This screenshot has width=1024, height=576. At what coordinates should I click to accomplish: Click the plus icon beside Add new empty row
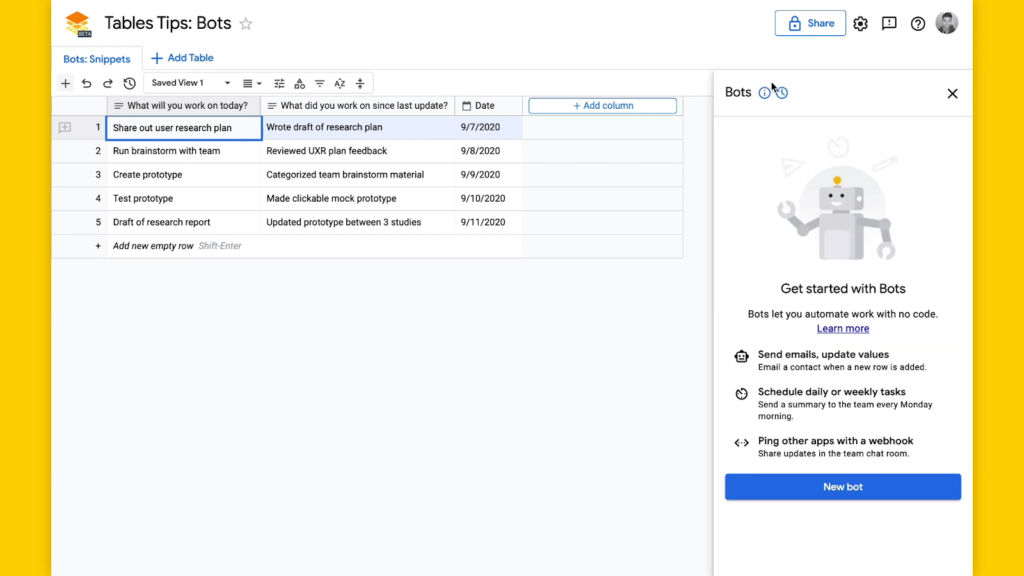[x=98, y=246]
